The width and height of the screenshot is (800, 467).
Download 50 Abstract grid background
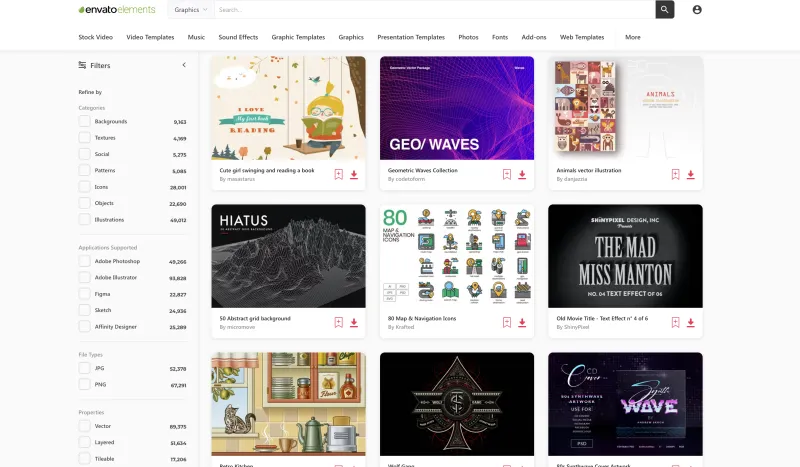pos(354,323)
